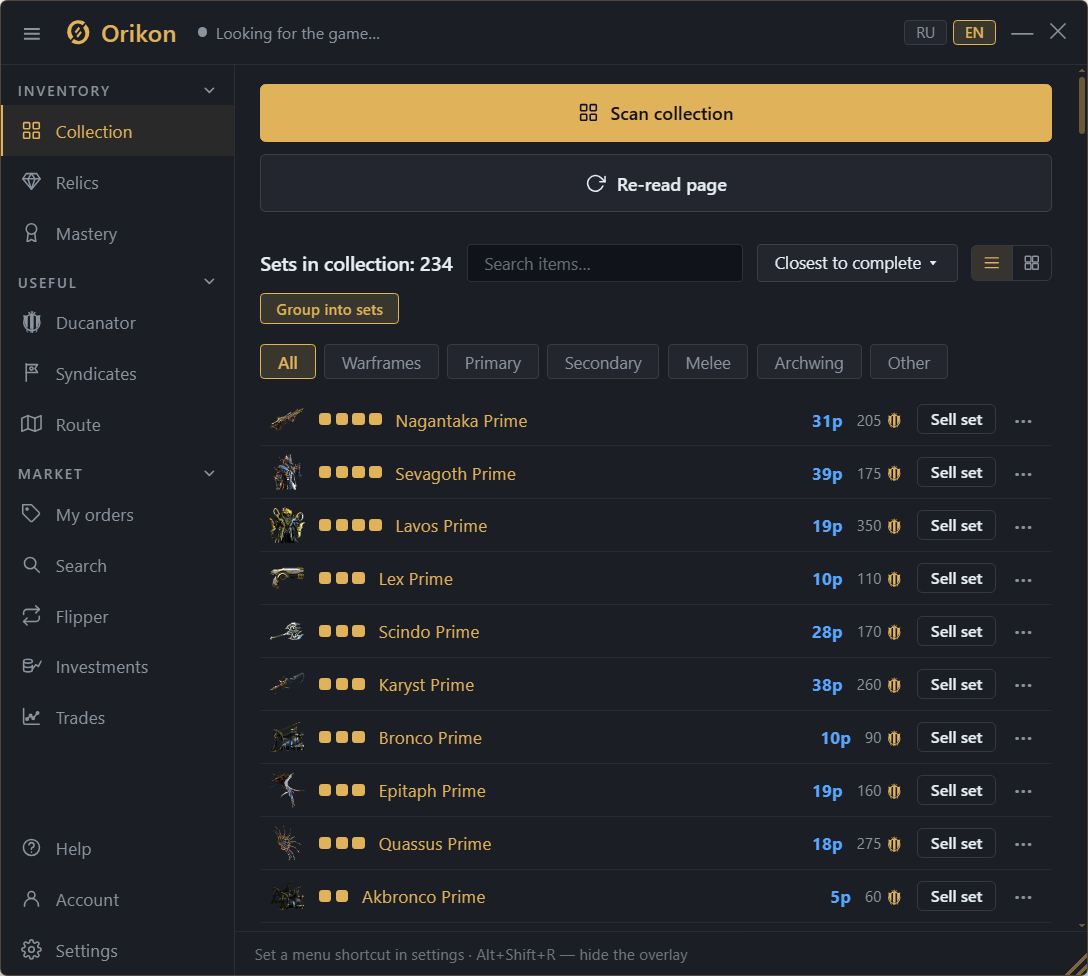Collapse the INVENTORY section chevron
1088x976 pixels.
(x=210, y=90)
